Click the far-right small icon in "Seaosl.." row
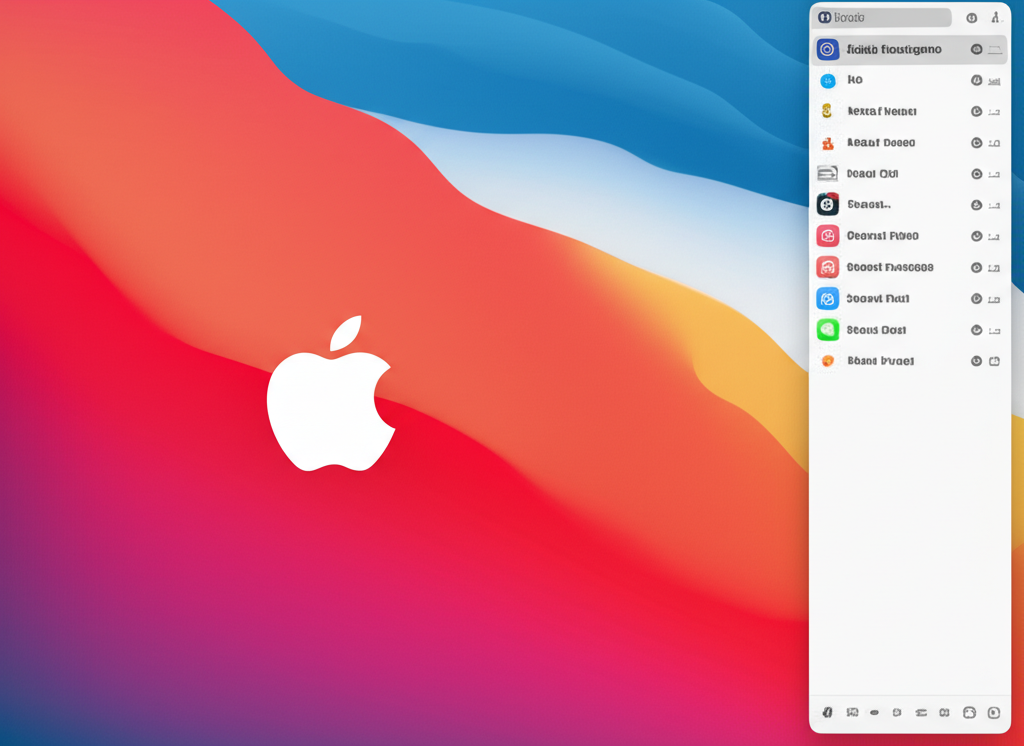 tap(994, 206)
